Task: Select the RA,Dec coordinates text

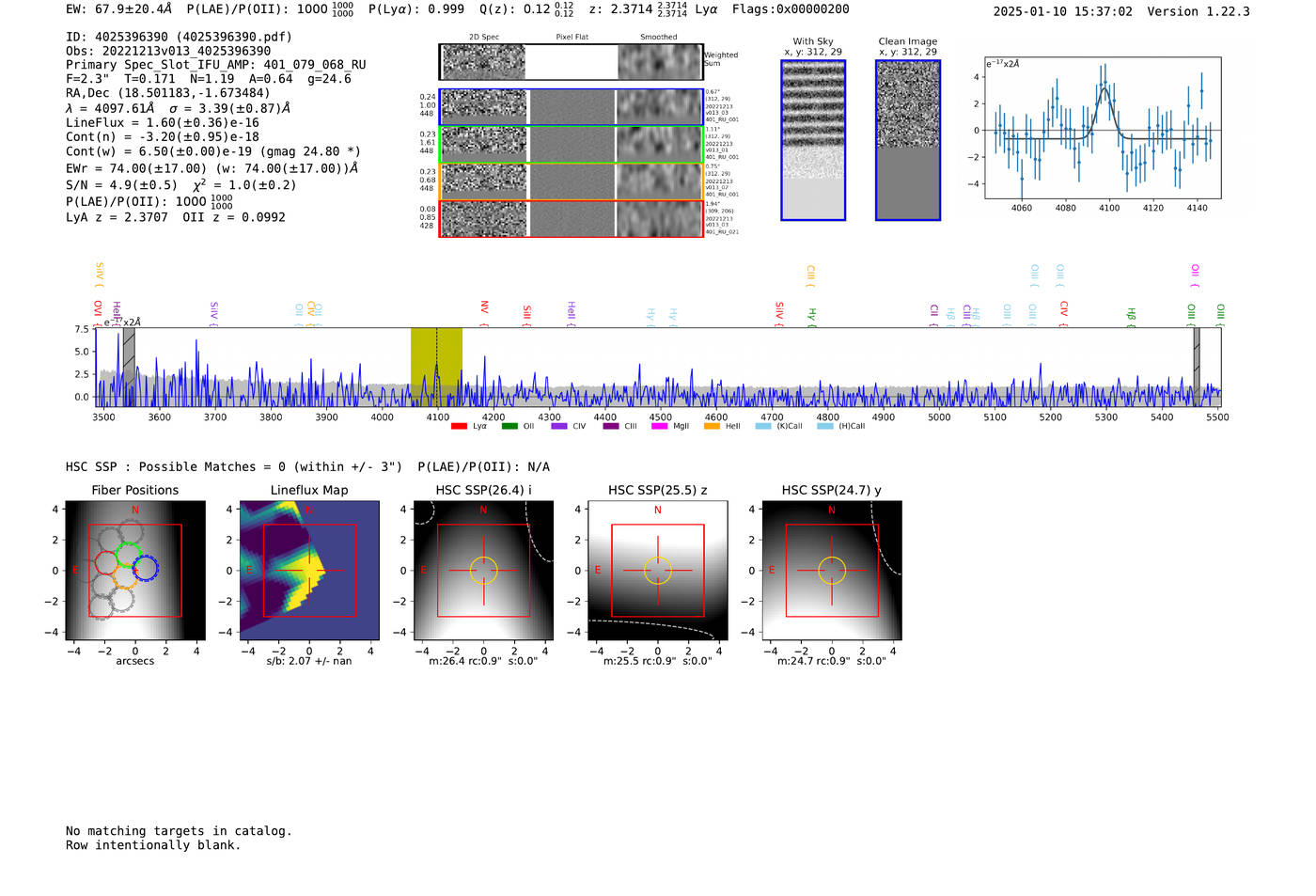Action: point(167,93)
